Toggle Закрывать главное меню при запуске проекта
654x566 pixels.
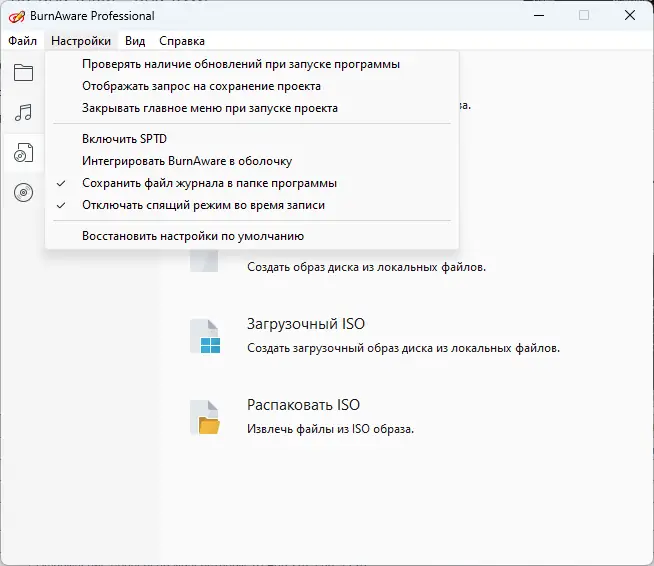click(x=252, y=108)
